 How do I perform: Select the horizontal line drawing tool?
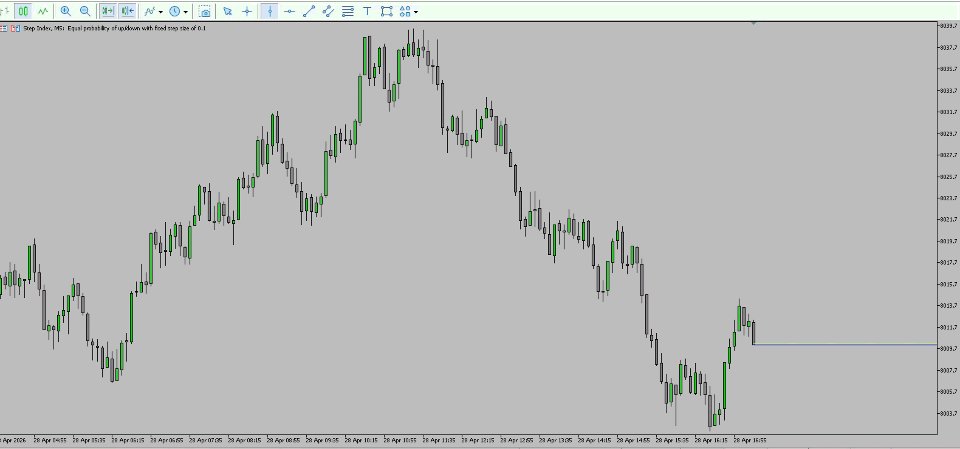289,11
